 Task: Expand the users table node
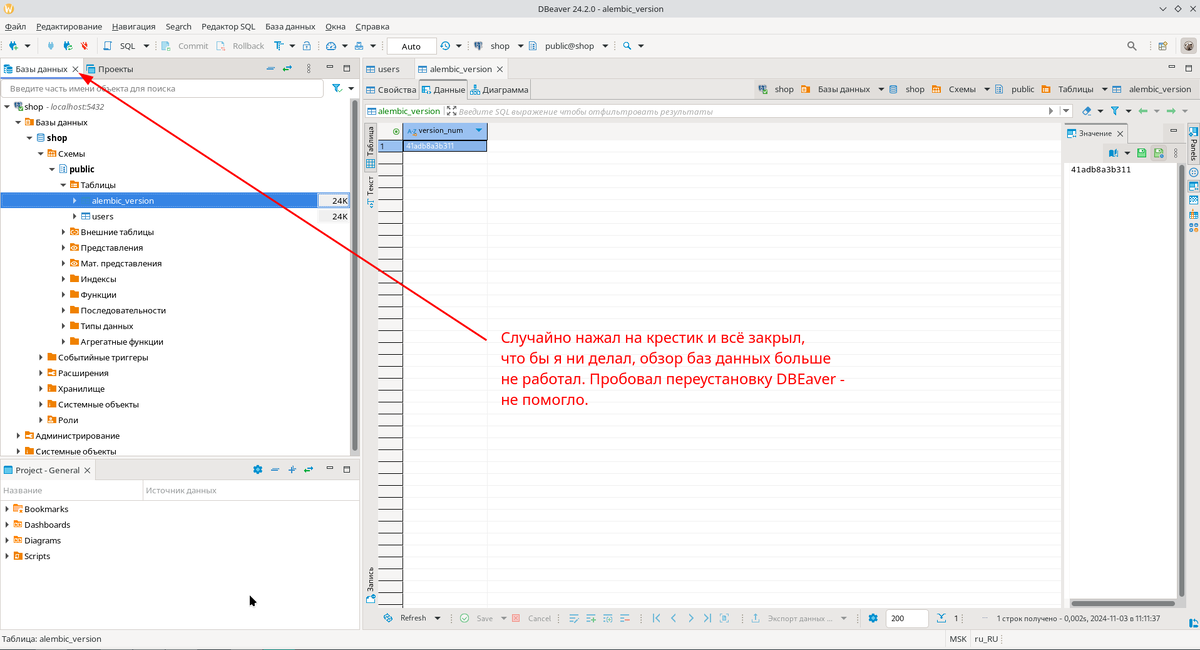[74, 216]
